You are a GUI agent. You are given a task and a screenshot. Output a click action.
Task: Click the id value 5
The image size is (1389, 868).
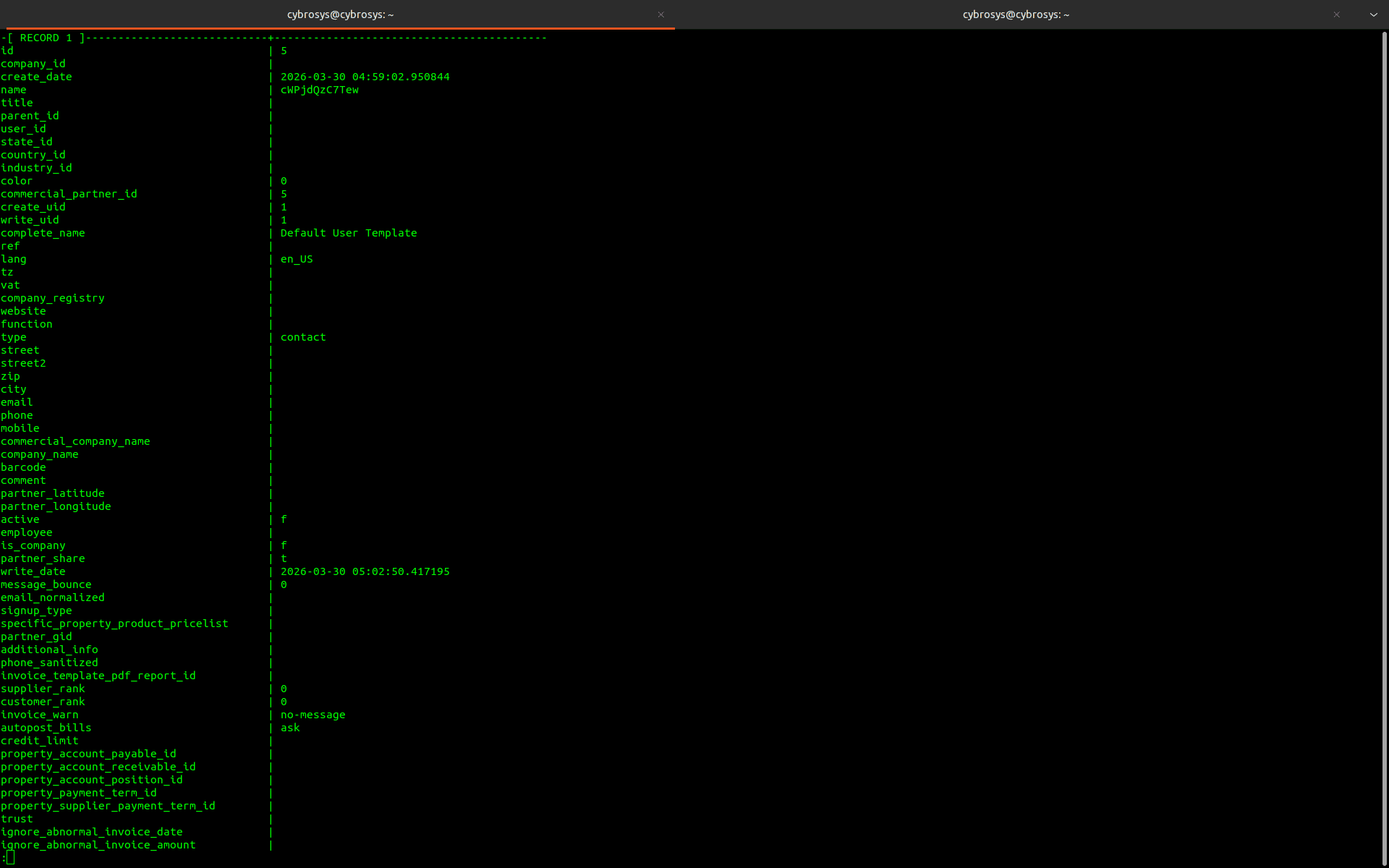284,51
